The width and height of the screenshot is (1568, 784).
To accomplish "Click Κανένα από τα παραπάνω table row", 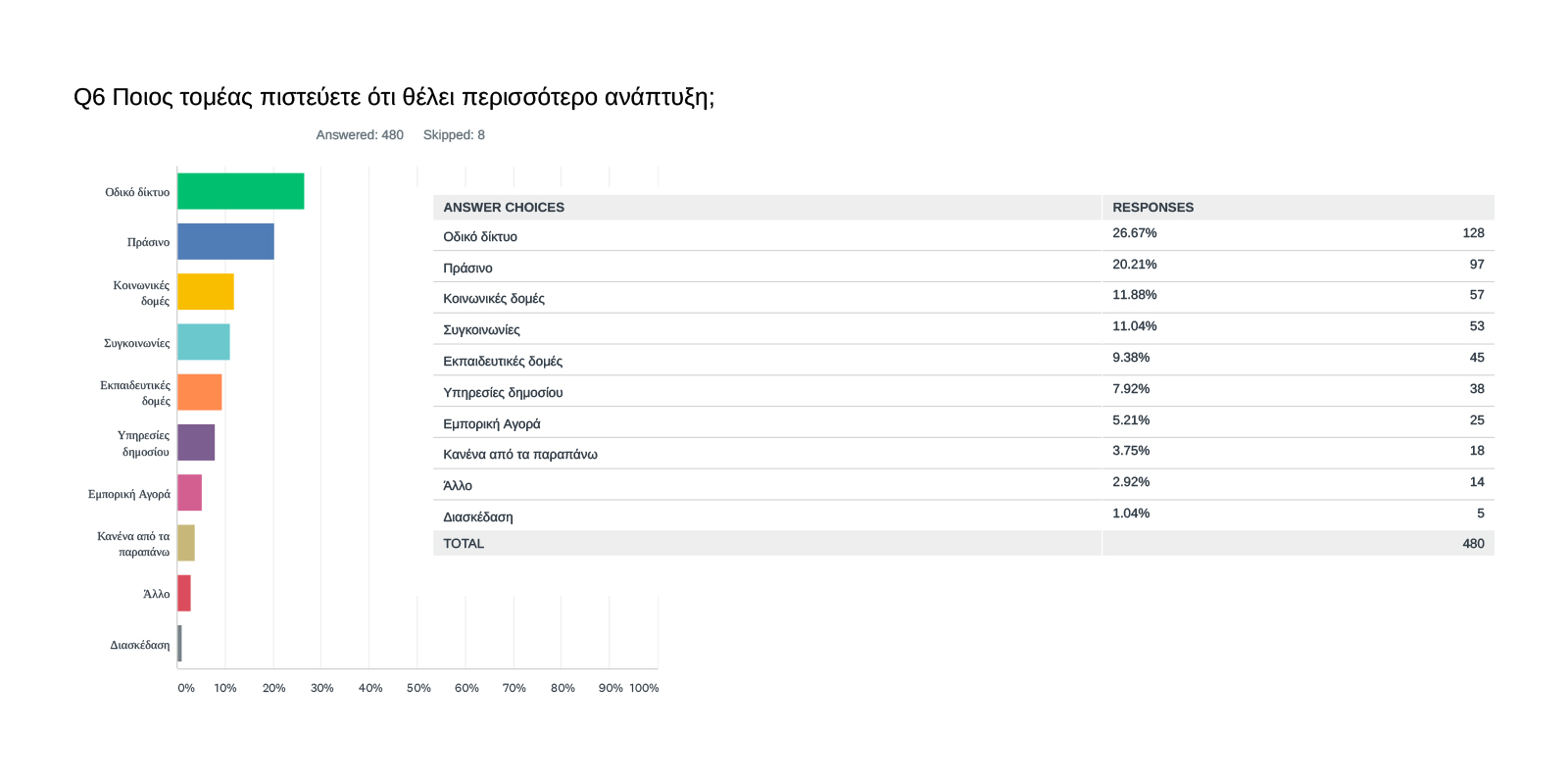I will [519, 455].
